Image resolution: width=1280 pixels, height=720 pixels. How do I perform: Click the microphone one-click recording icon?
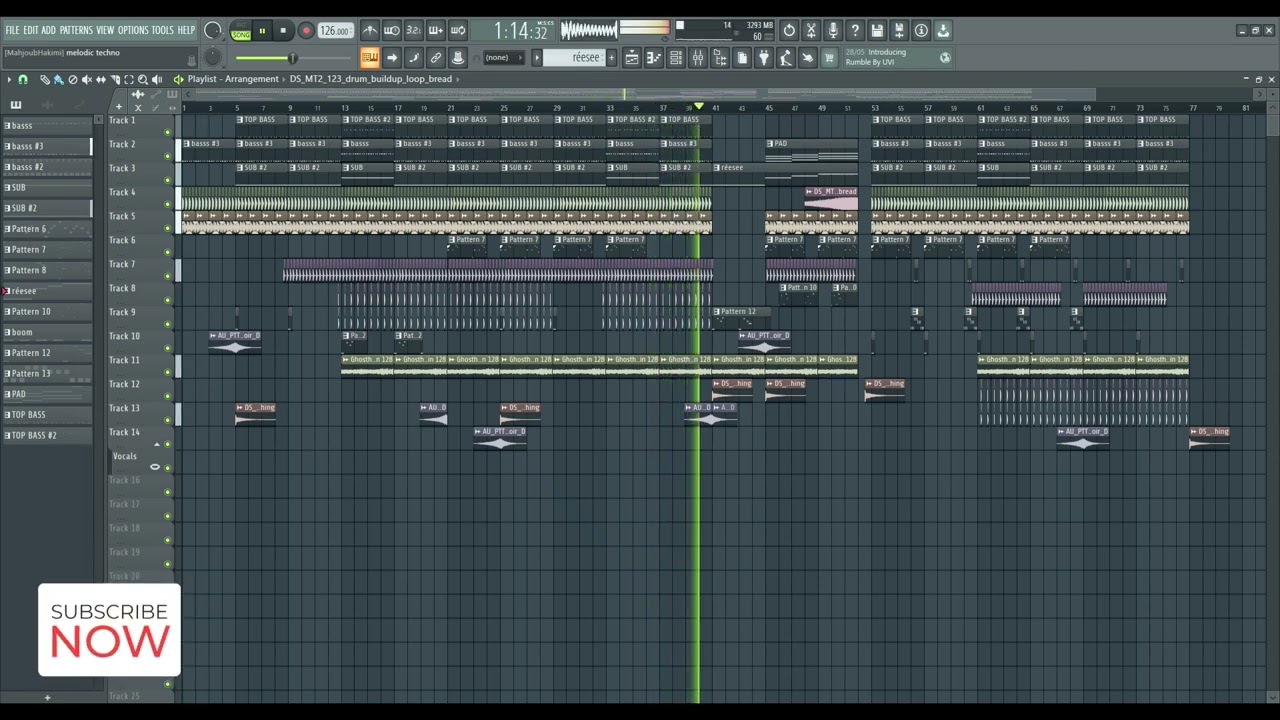[833, 31]
